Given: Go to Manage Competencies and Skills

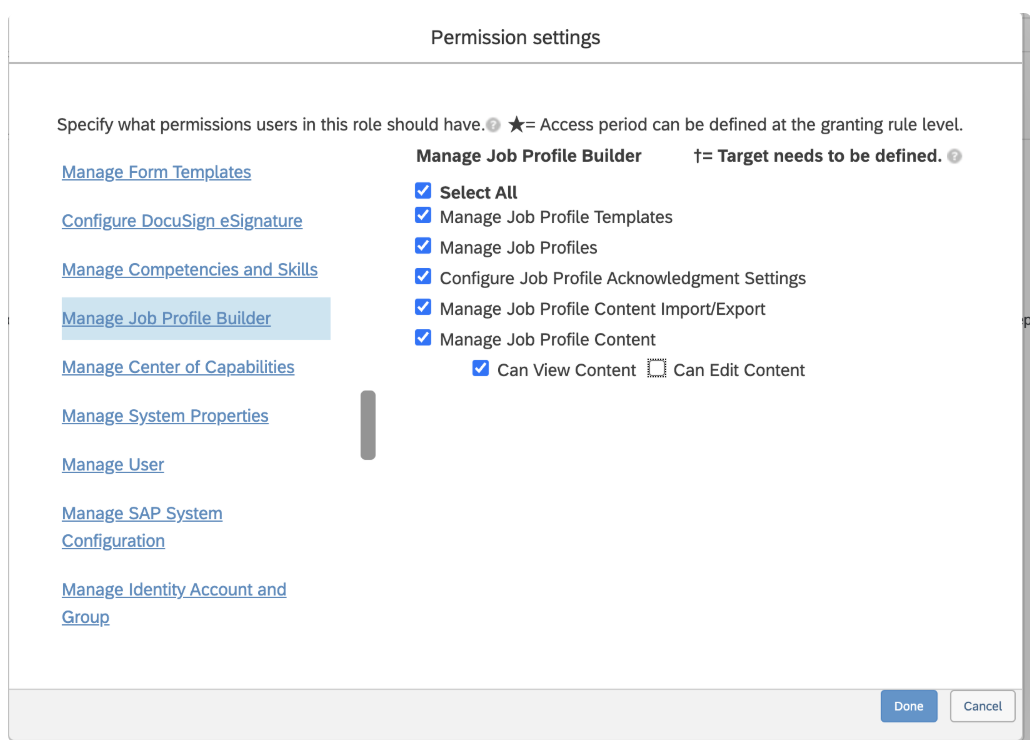Looking at the screenshot, I should 190,270.
